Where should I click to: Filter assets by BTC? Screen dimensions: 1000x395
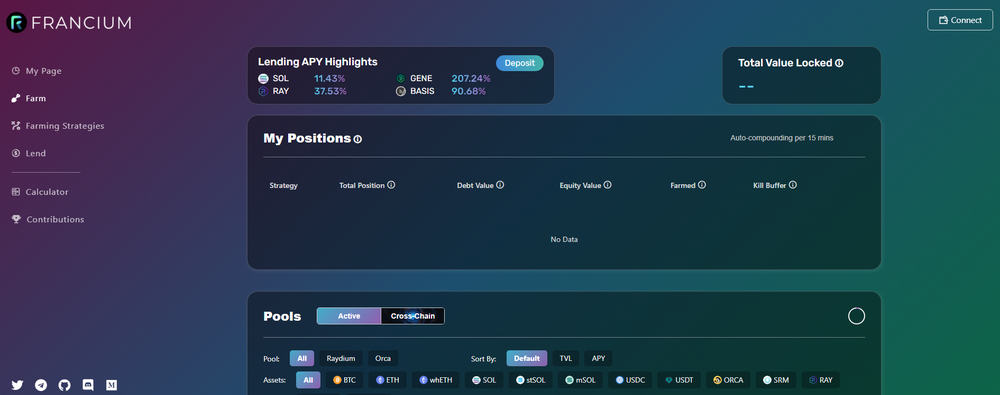[344, 380]
